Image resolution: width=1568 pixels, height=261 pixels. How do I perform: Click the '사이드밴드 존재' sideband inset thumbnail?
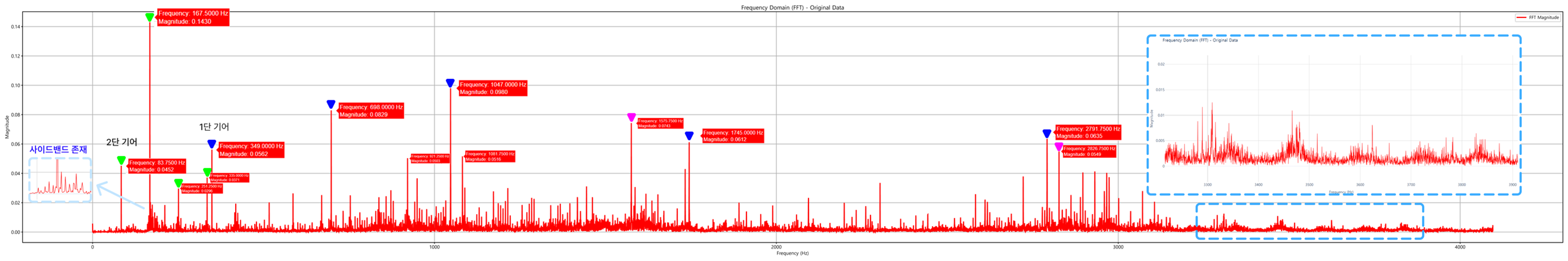point(60,179)
